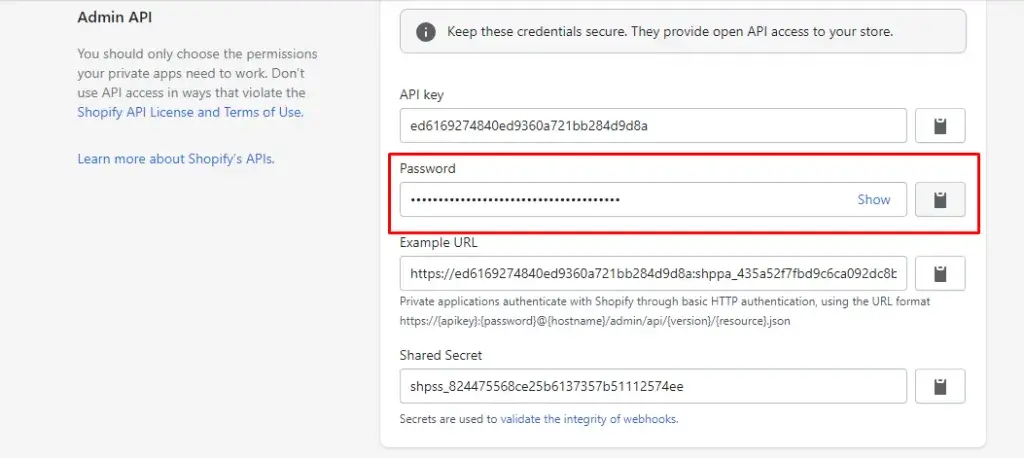Image resolution: width=1024 pixels, height=458 pixels.
Task: Click the 'Keep these credentials secure' banner text
Action: (x=670, y=31)
